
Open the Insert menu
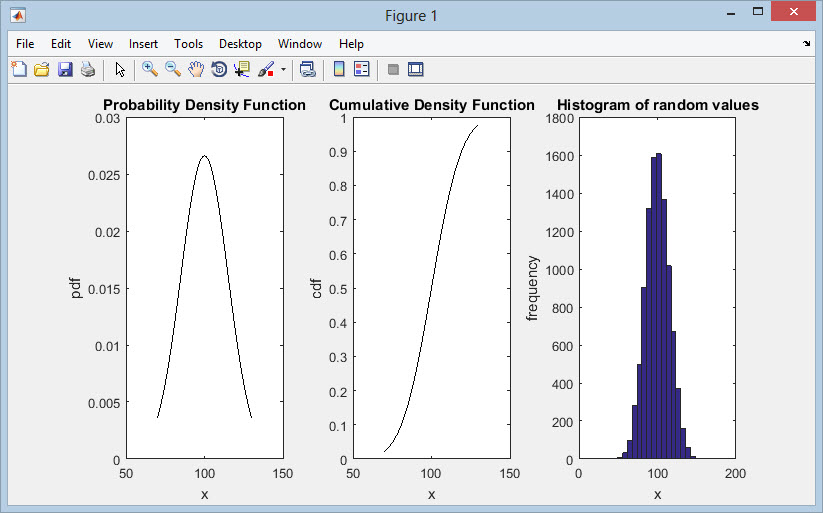pyautogui.click(x=143, y=44)
